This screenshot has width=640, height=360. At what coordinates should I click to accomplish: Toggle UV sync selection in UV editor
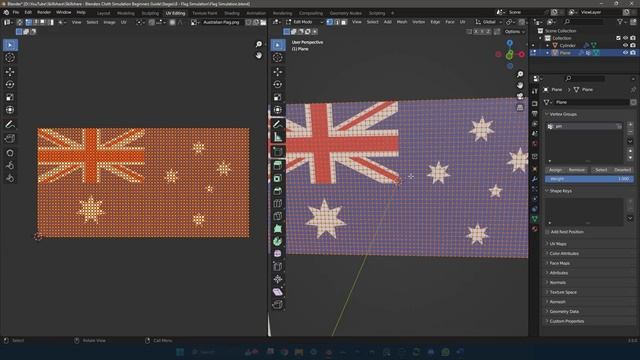(x=20, y=22)
